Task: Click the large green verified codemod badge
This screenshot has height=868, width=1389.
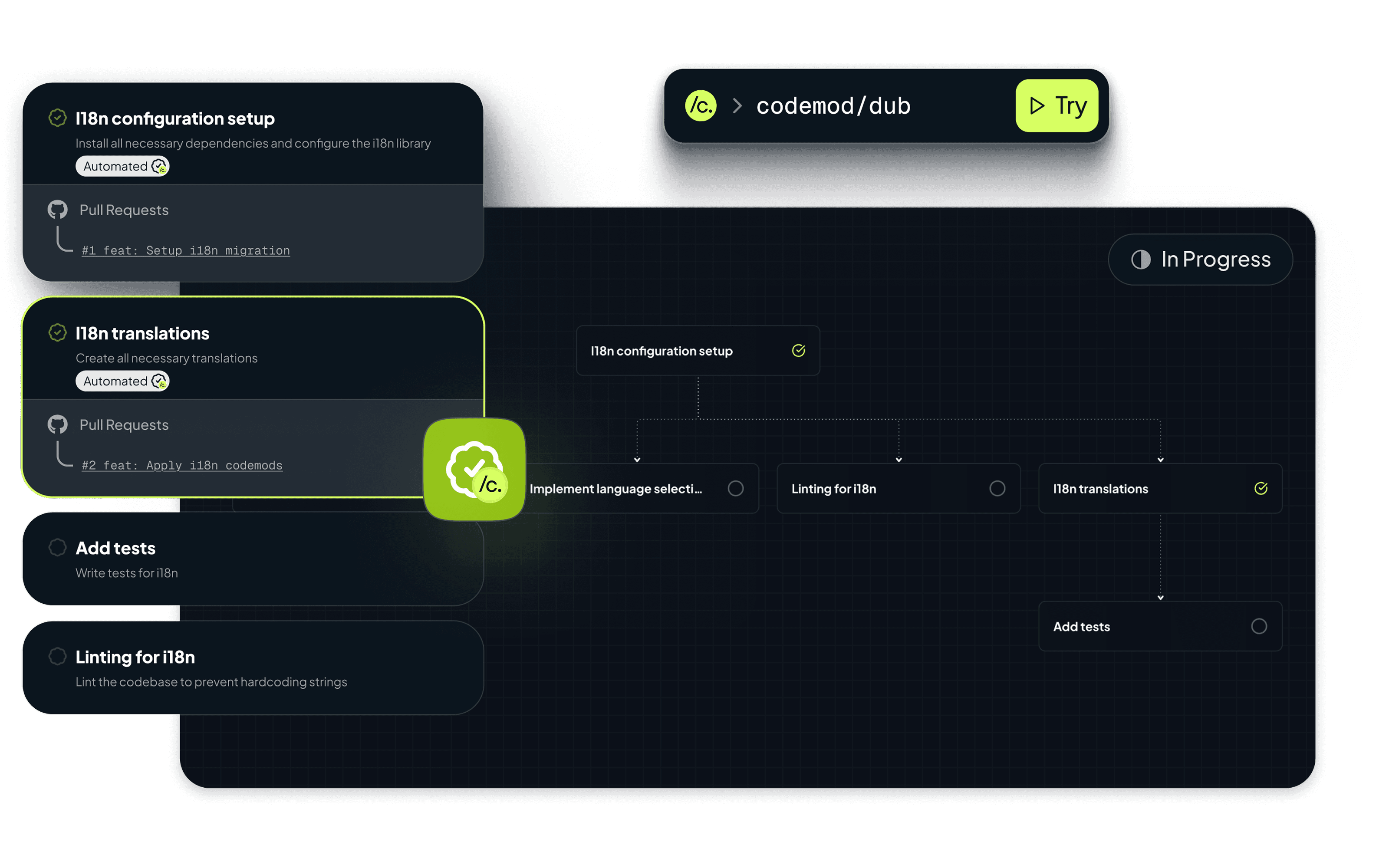Action: coord(474,470)
